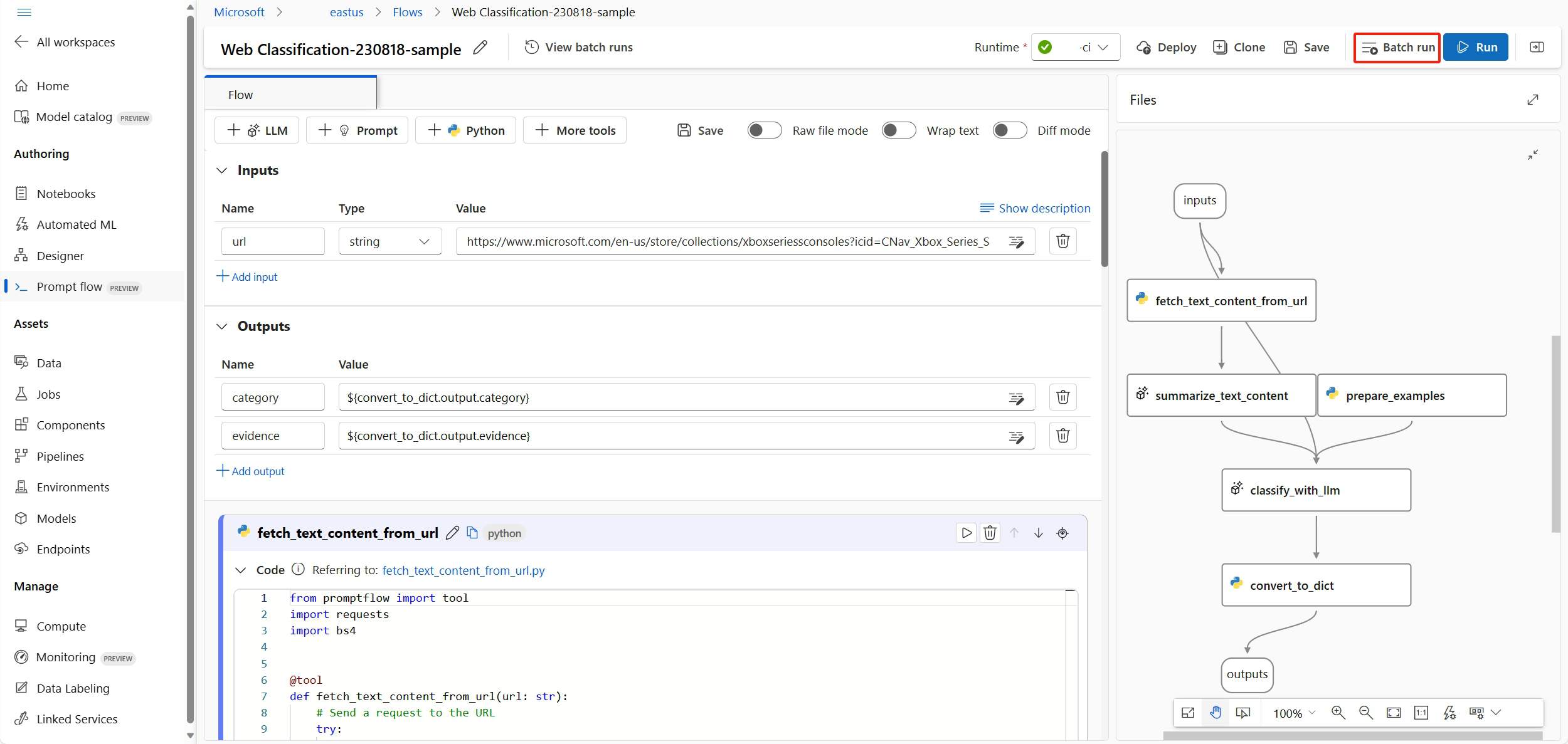Toggle Diff mode switch

pos(1010,130)
